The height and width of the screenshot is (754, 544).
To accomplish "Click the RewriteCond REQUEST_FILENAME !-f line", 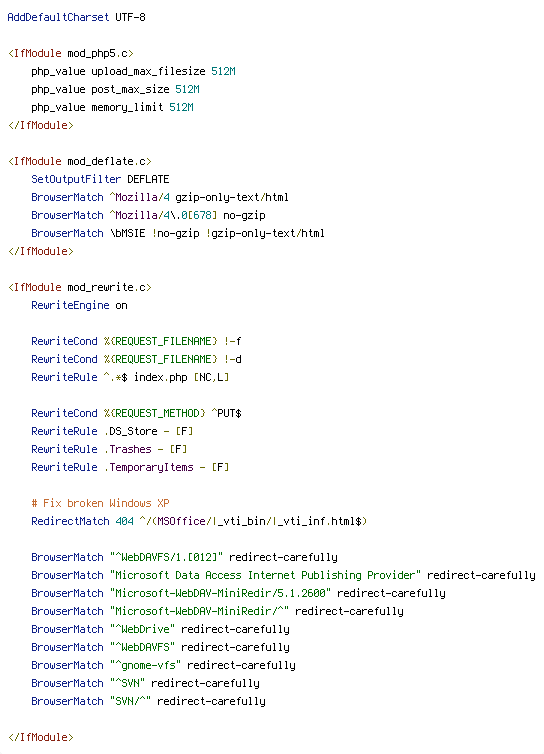I will click(x=136, y=341).
